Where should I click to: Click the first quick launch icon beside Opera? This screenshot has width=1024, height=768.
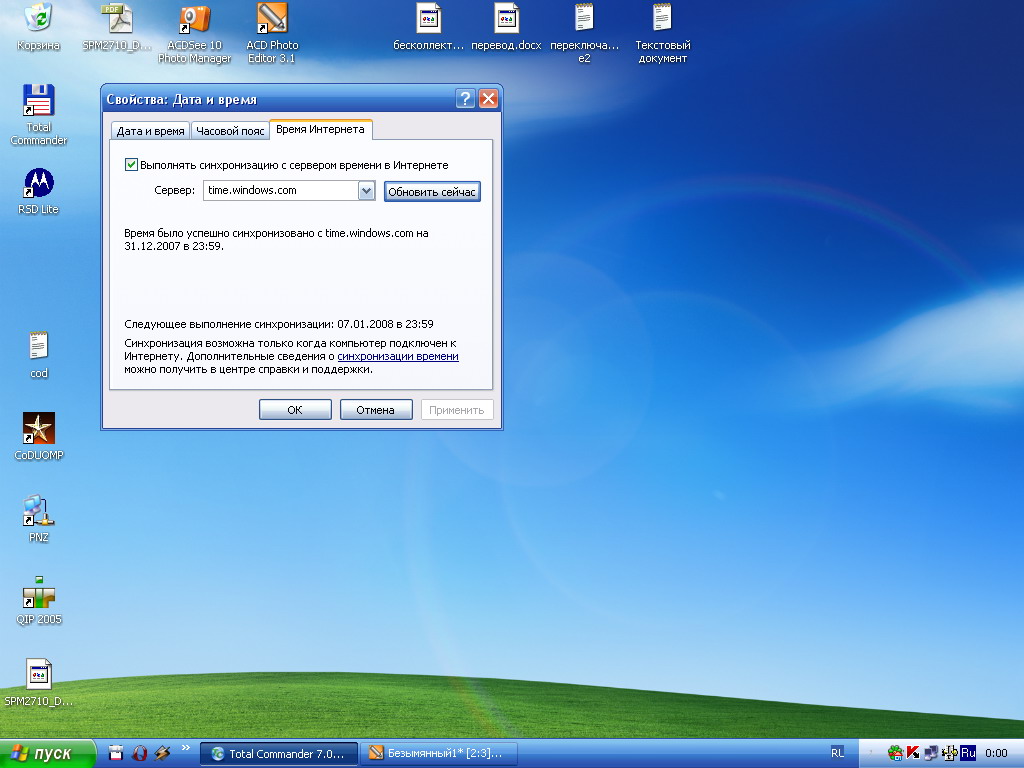[x=116, y=753]
